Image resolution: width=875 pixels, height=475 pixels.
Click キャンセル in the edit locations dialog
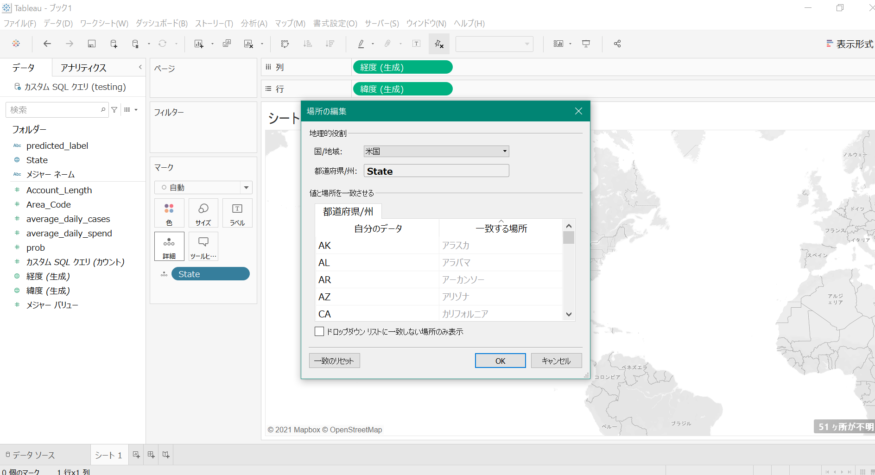[x=556, y=361]
